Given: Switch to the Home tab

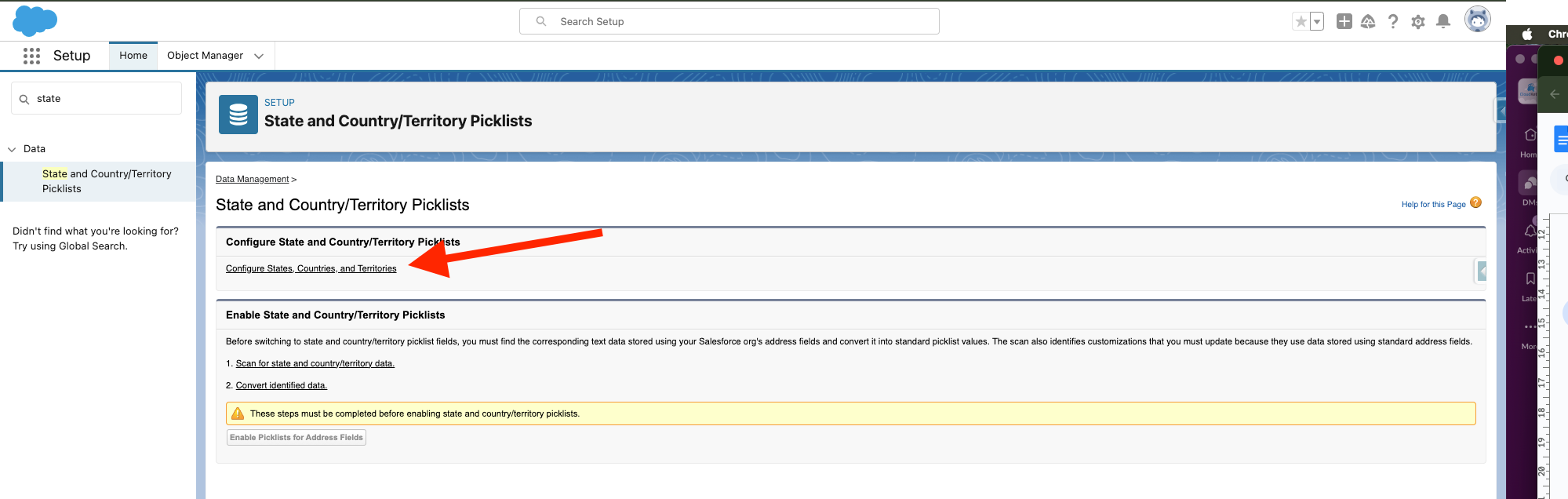Looking at the screenshot, I should pyautogui.click(x=133, y=56).
